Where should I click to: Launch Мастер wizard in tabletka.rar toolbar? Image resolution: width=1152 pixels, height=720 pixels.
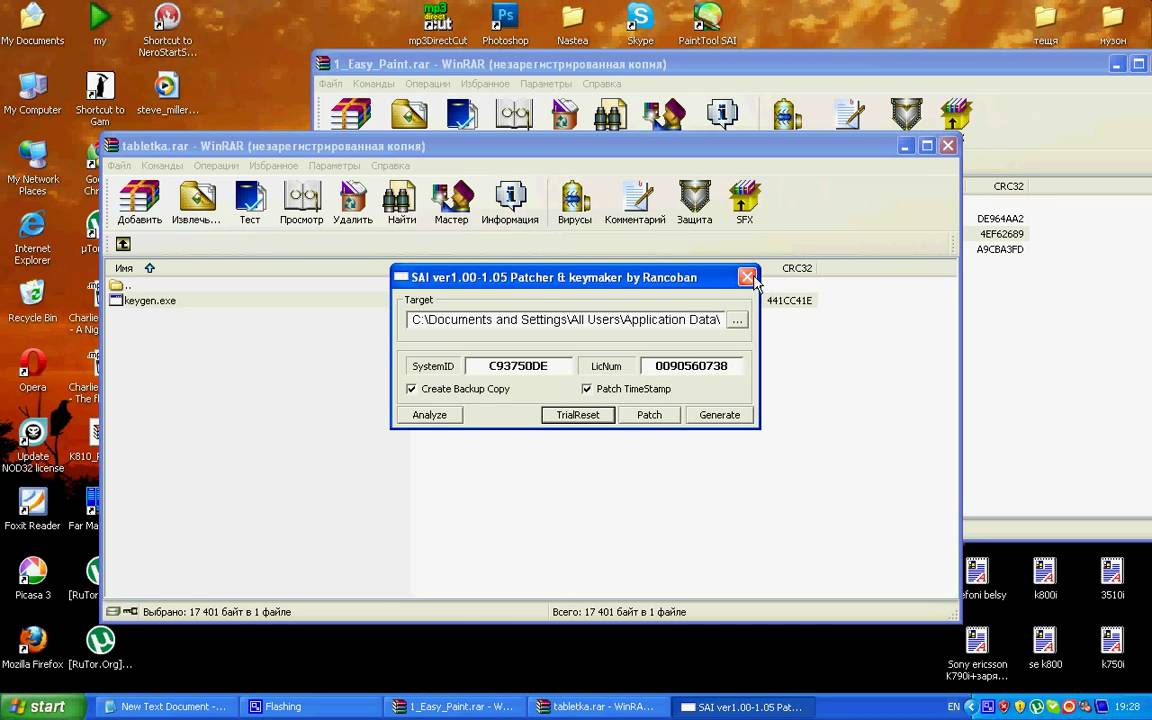click(451, 202)
